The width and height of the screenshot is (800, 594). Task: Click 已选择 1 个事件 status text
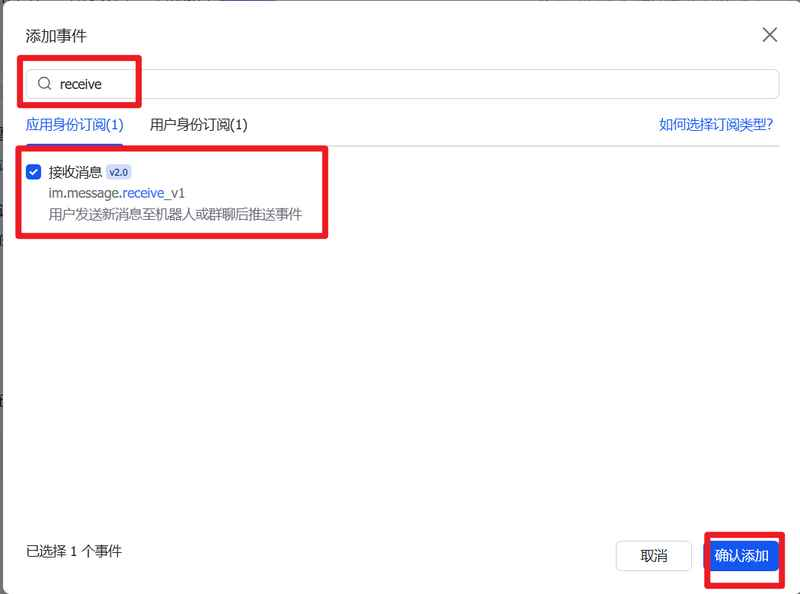click(x=74, y=551)
